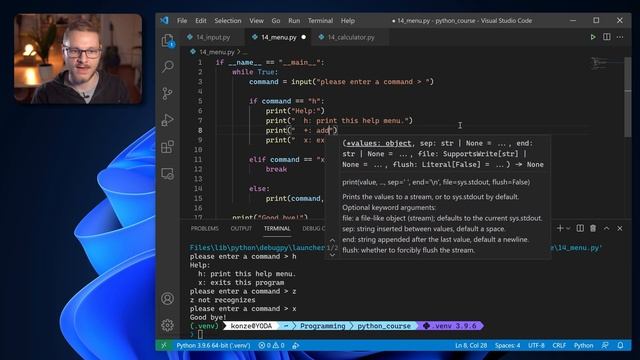This screenshot has width=640, height=360.
Task: Click 'Good bye!' output in the terminal
Action: 208,317
